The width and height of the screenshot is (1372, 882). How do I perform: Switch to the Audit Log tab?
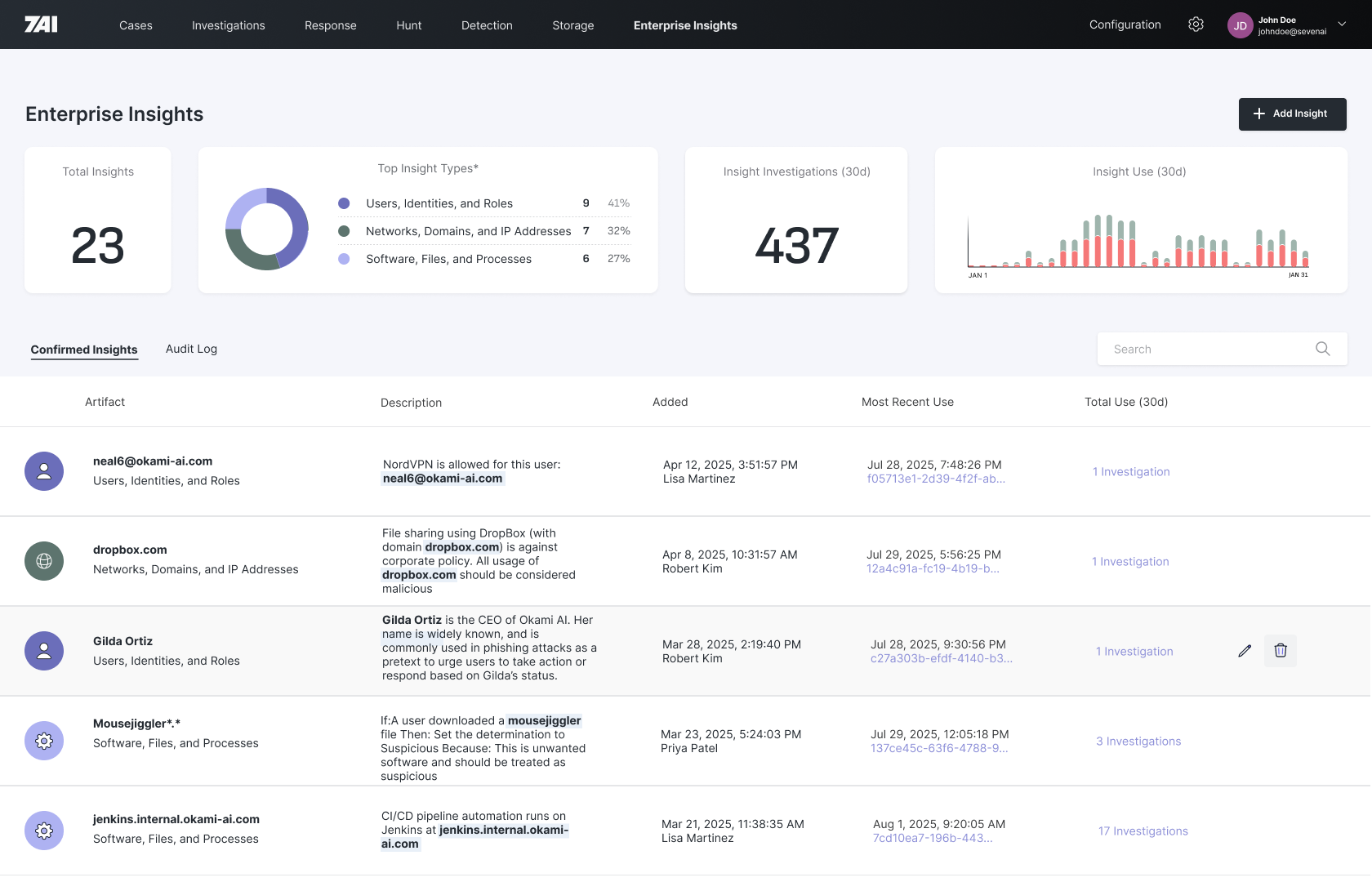pyautogui.click(x=191, y=349)
